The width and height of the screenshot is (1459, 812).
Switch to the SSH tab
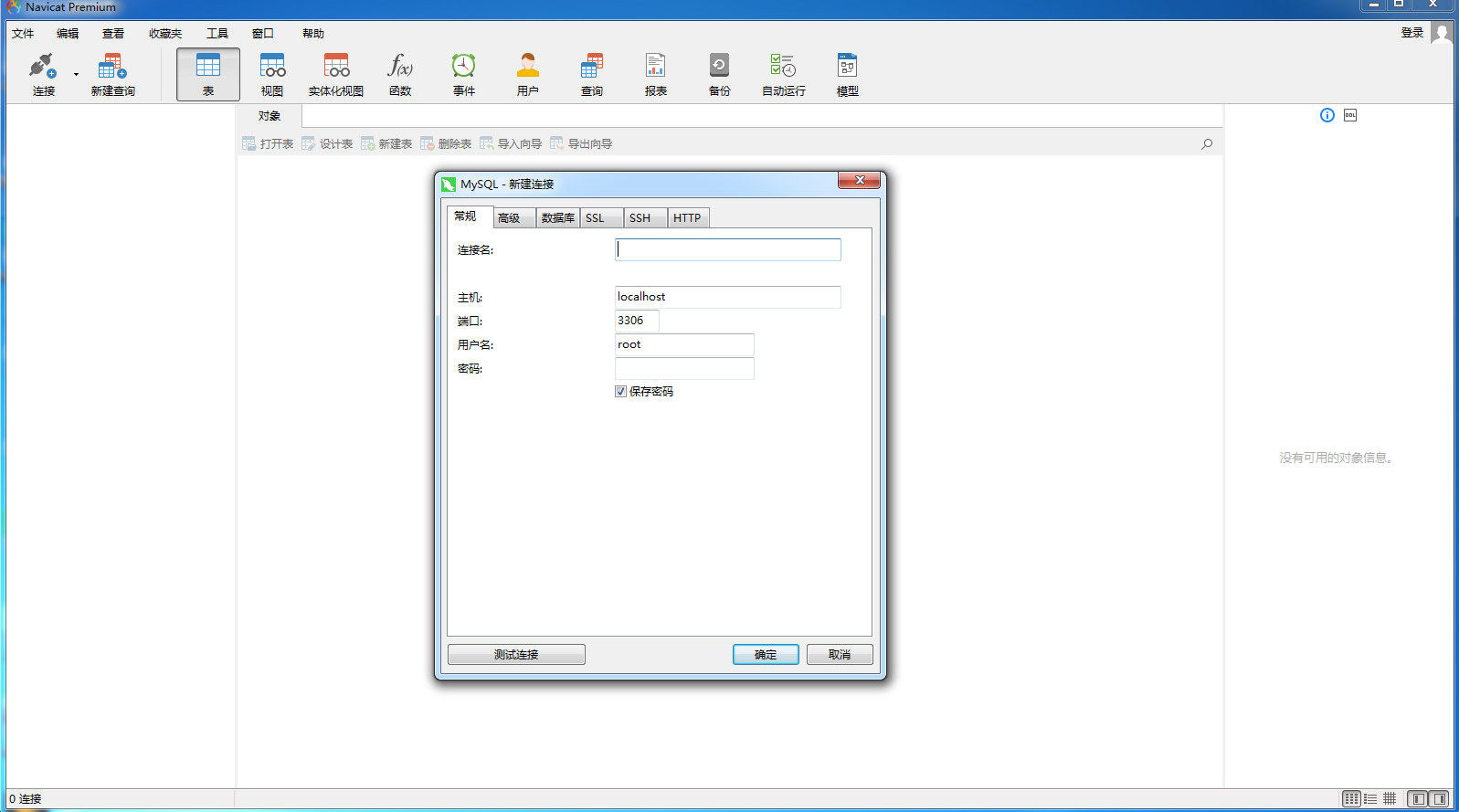tap(645, 218)
